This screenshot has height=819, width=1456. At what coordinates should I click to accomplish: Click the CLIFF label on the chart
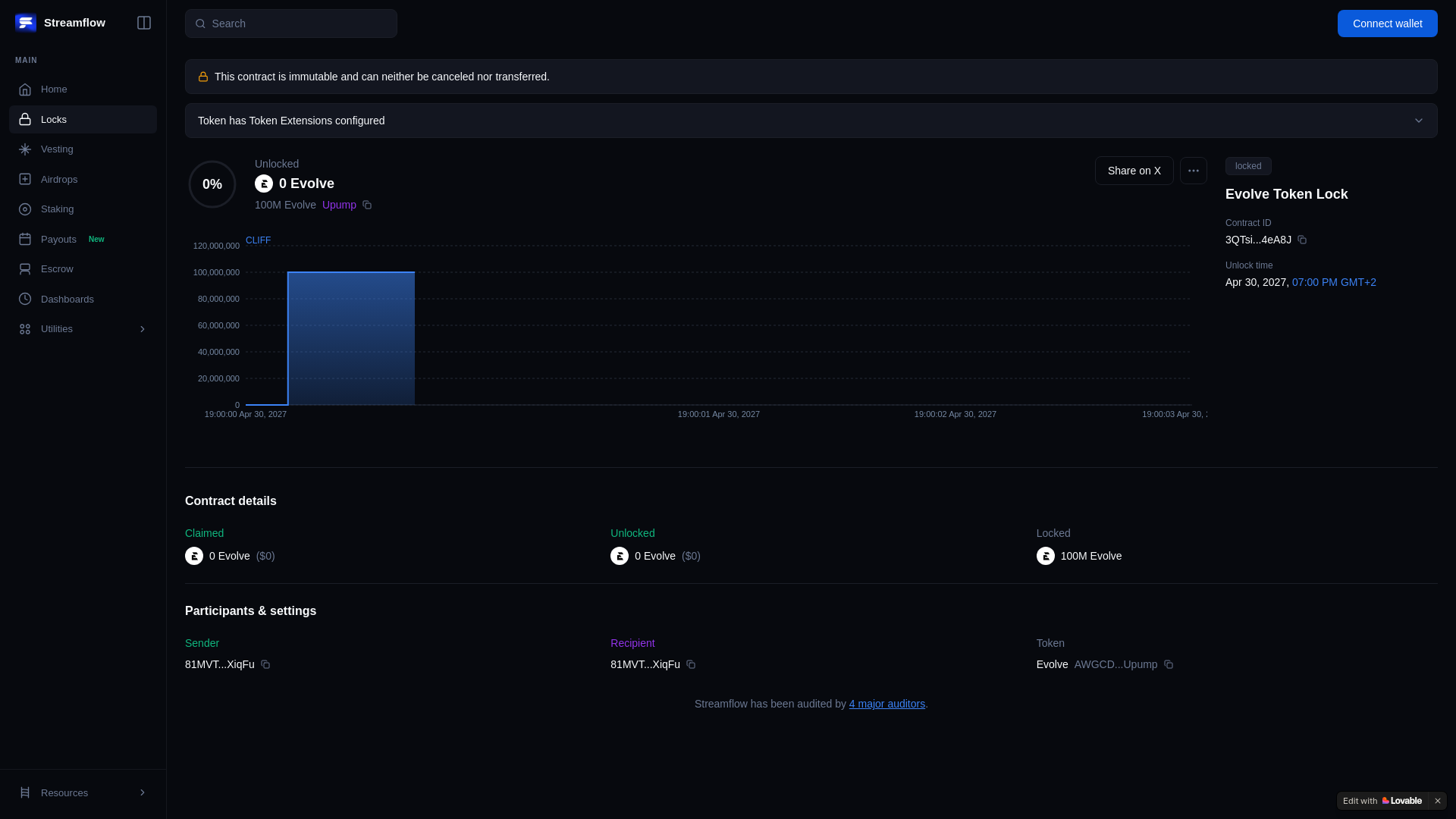pos(258,240)
